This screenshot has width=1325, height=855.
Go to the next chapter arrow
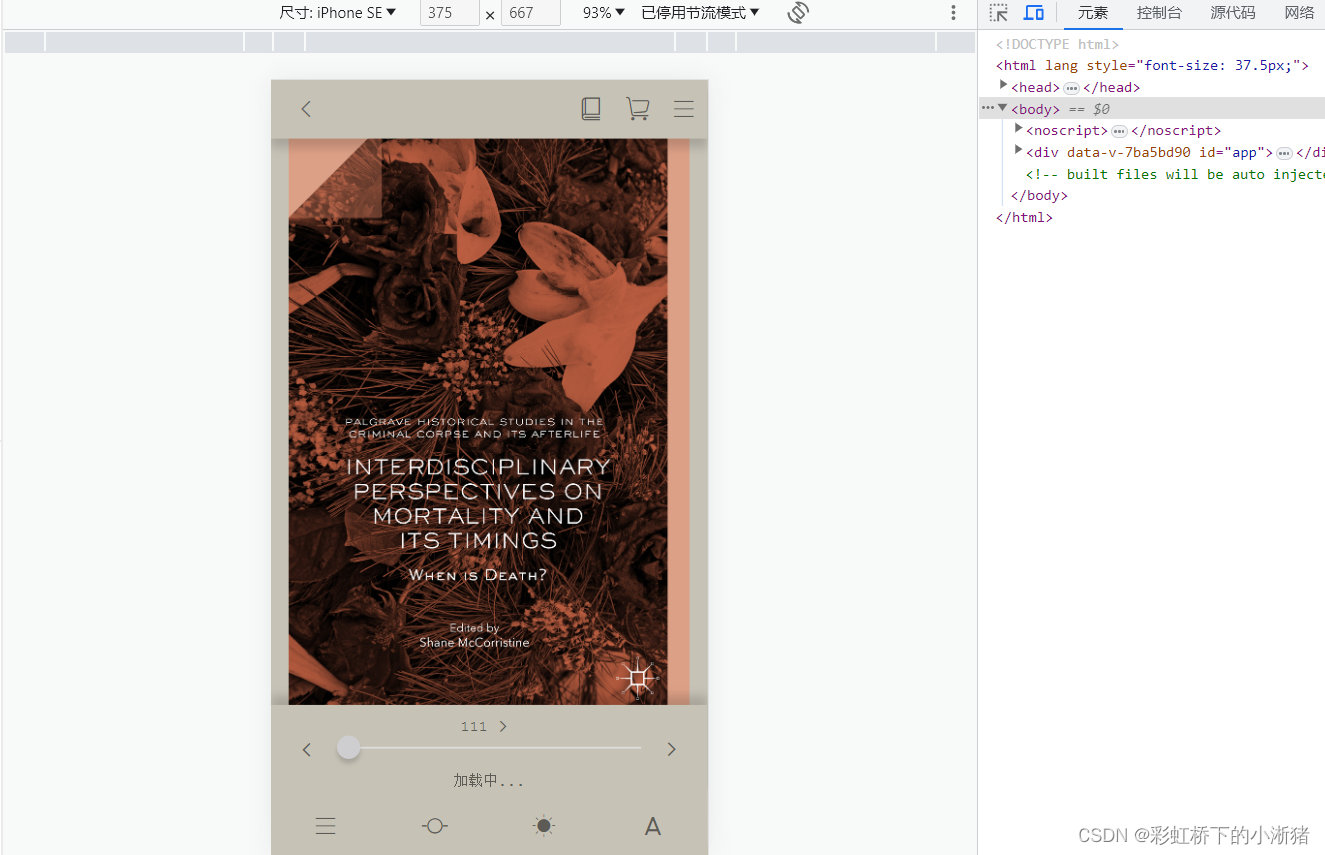pos(671,749)
